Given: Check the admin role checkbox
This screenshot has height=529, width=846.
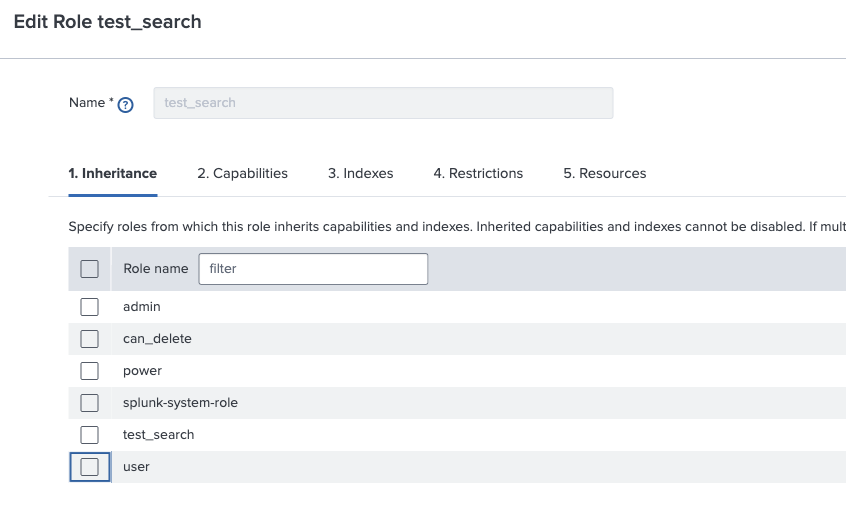Looking at the screenshot, I should (x=90, y=307).
